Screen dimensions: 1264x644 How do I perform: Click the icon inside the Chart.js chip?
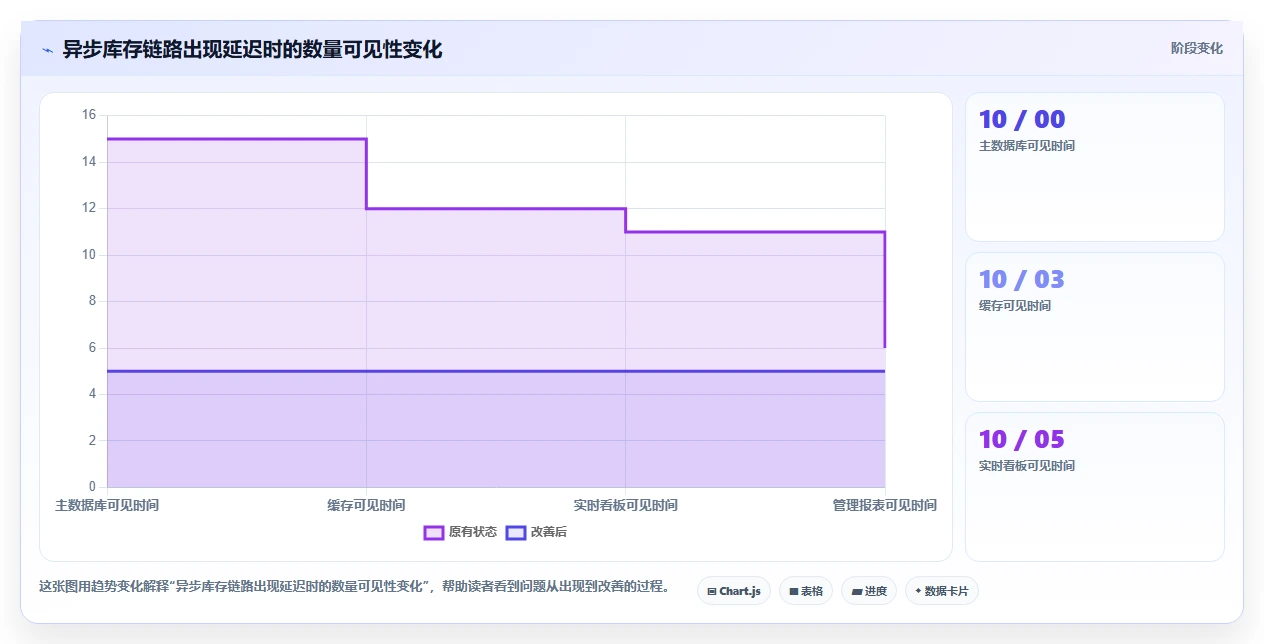click(x=711, y=592)
